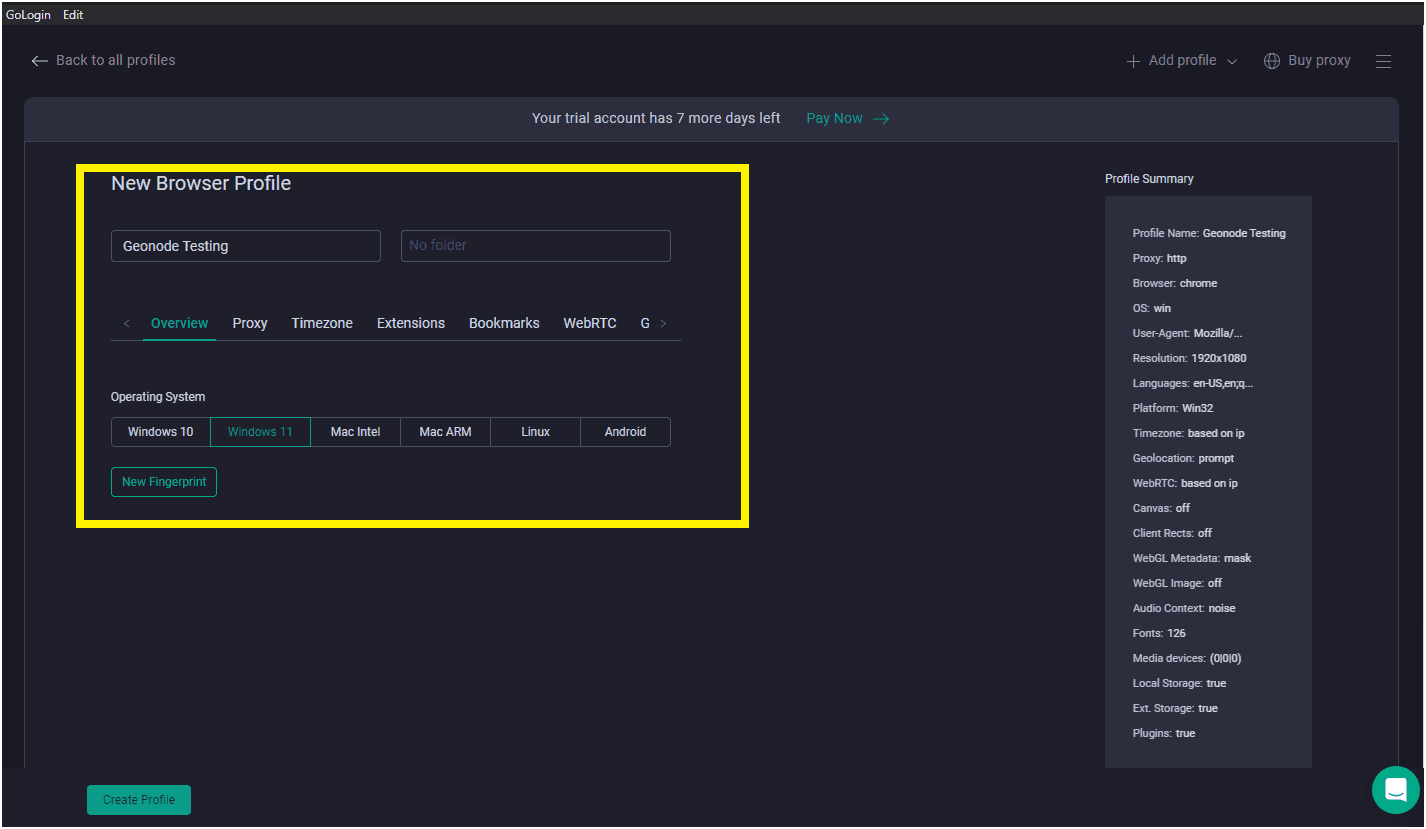Viewport: 1426px width, 829px height.
Task: Click the right chevron to scroll tabs
Action: coord(663,323)
